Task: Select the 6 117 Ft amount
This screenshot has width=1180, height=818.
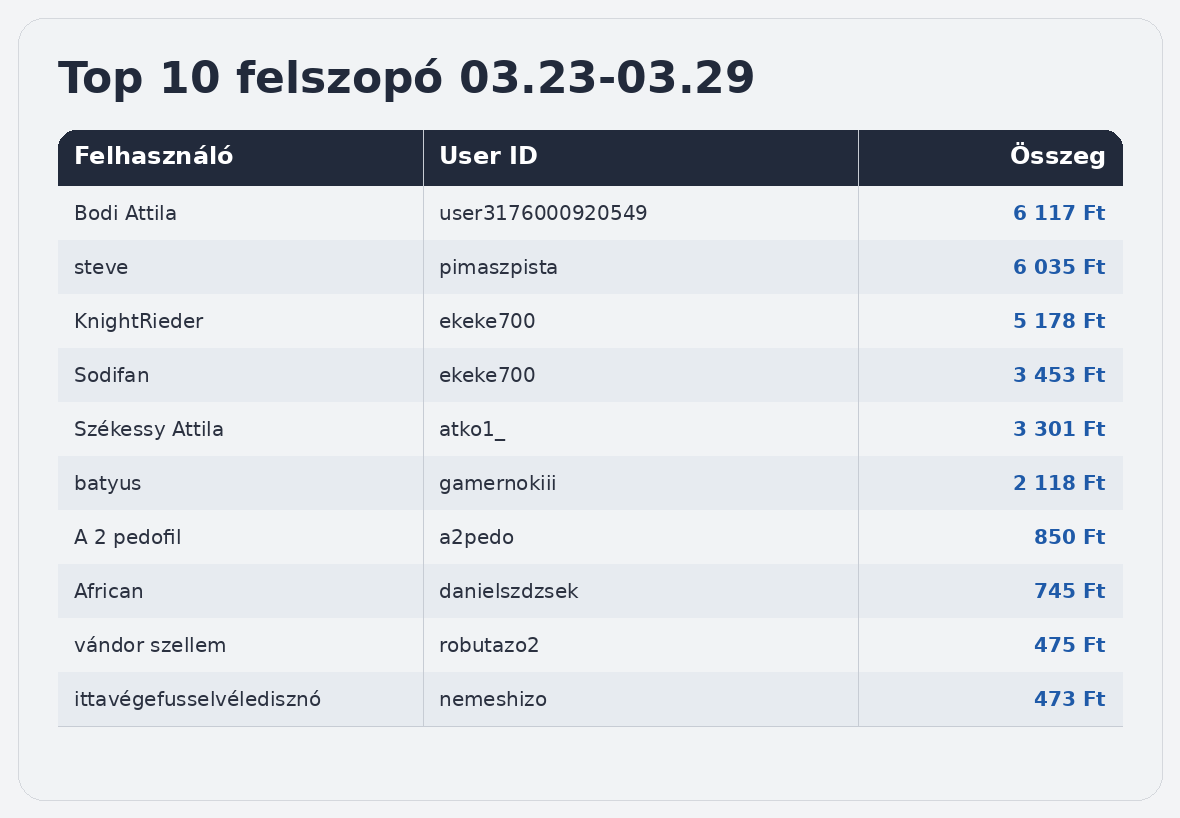Action: click(x=1058, y=213)
